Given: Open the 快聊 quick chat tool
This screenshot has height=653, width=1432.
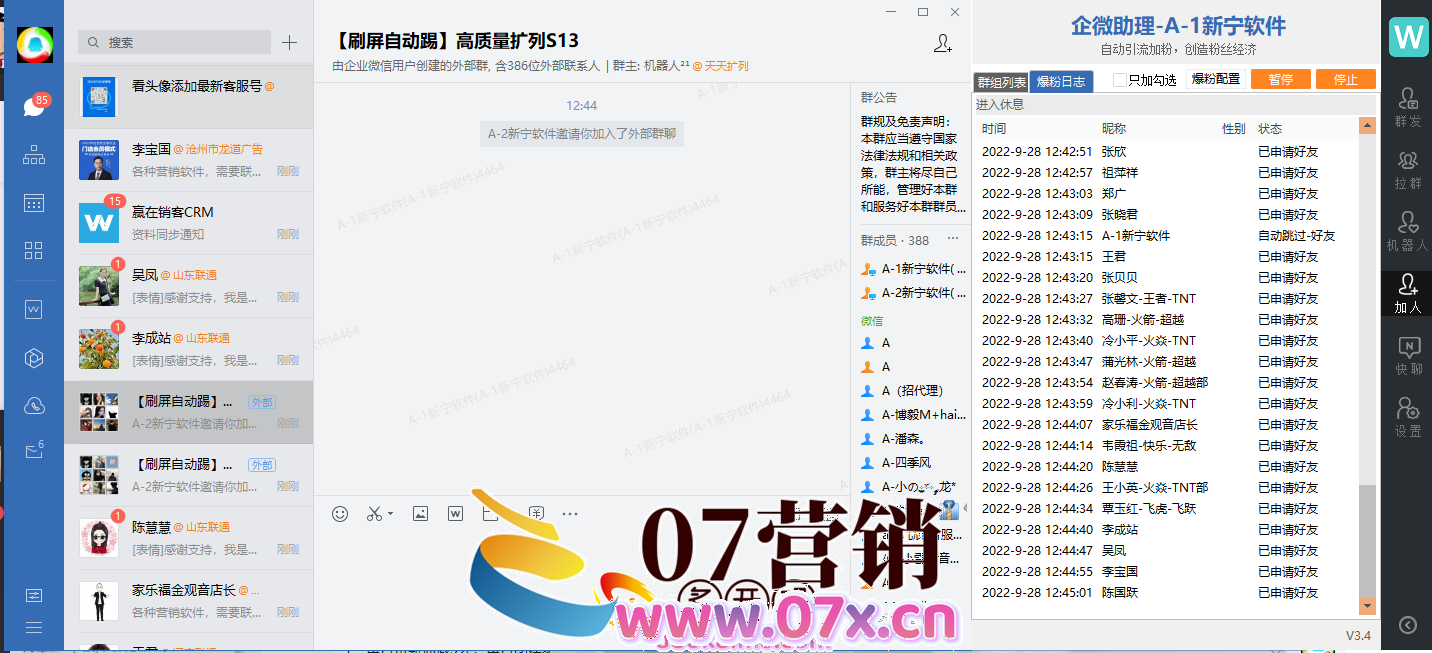Looking at the screenshot, I should pos(1408,355).
